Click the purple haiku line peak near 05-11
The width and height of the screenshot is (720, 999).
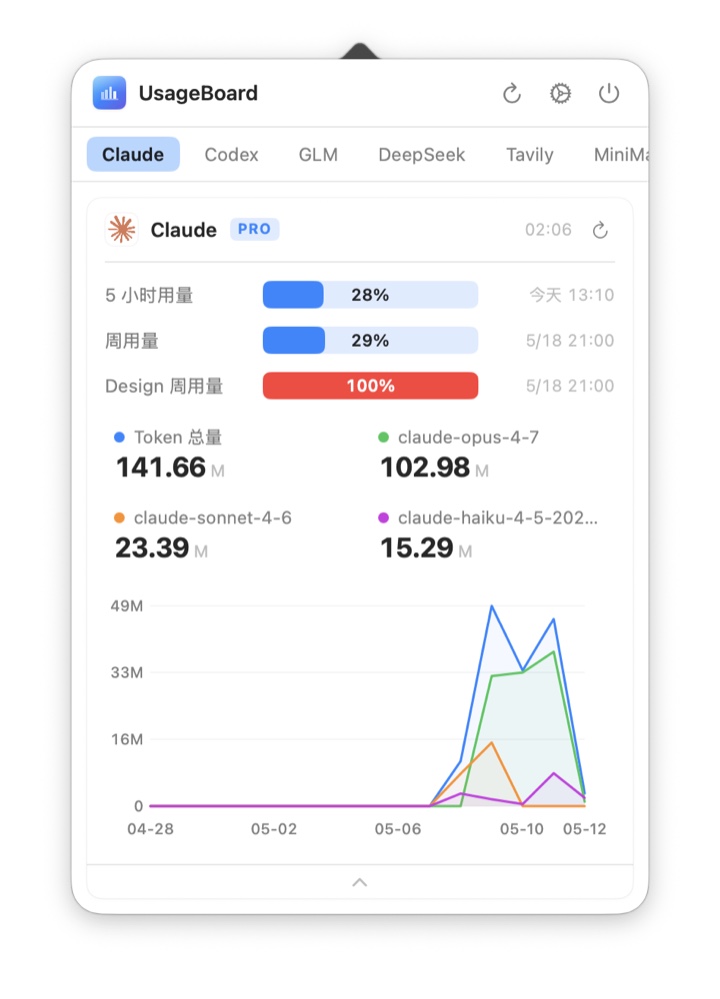coord(554,773)
